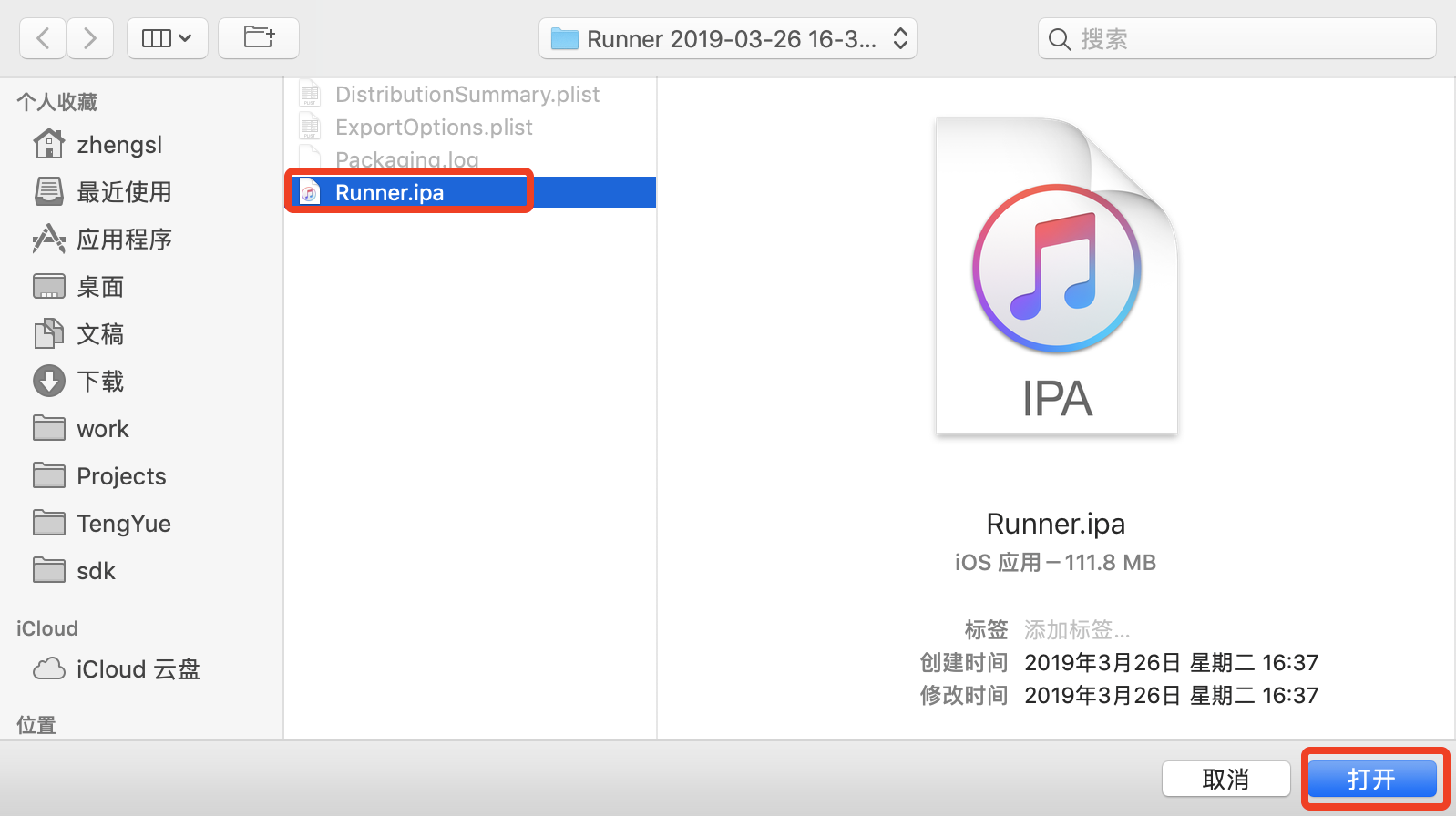Go back with the left chevron button
Screen dimensions: 1456x816
click(43, 38)
